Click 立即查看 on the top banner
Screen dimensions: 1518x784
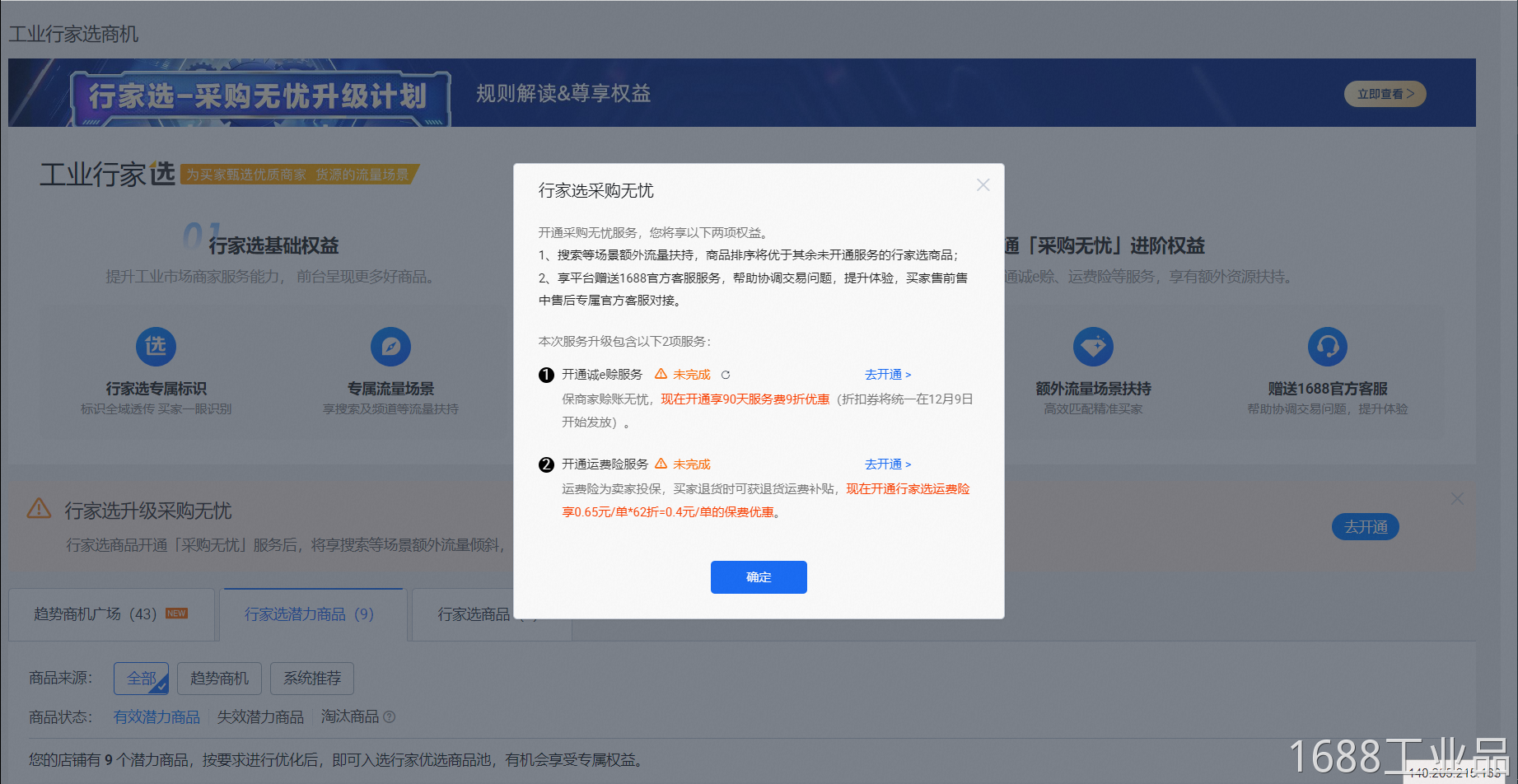(1385, 94)
